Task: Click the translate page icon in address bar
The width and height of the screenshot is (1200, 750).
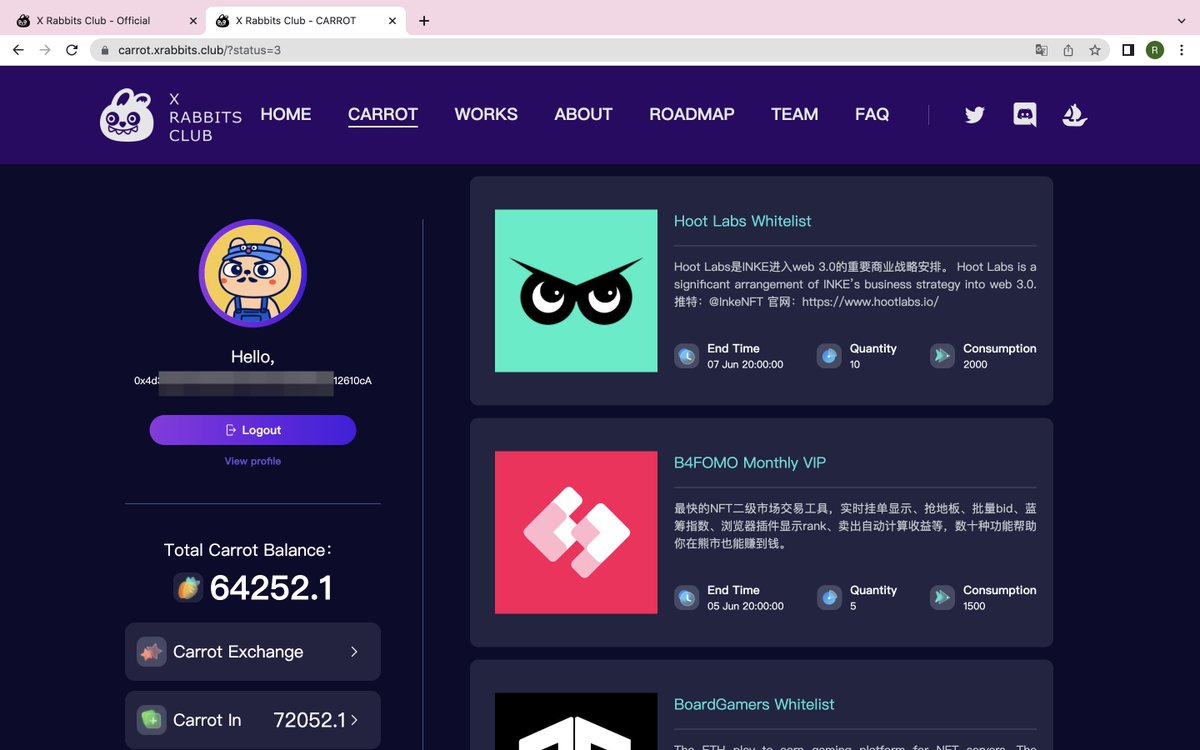Action: tap(1041, 50)
